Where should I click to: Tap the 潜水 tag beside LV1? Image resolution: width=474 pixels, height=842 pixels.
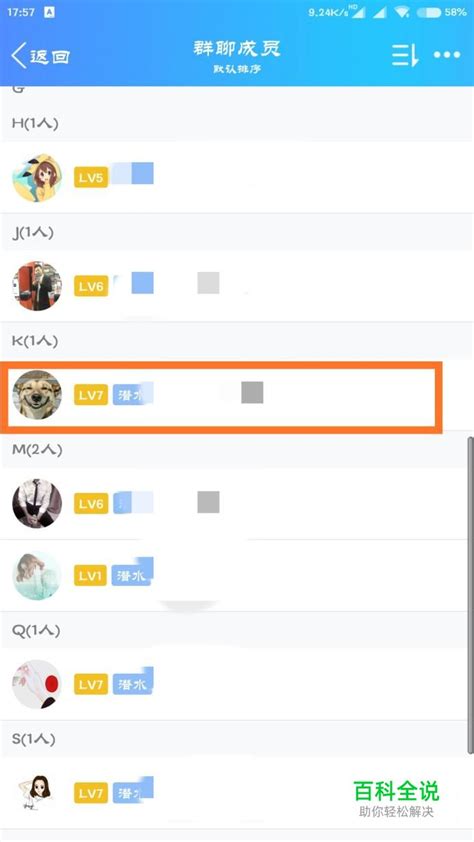click(x=132, y=576)
